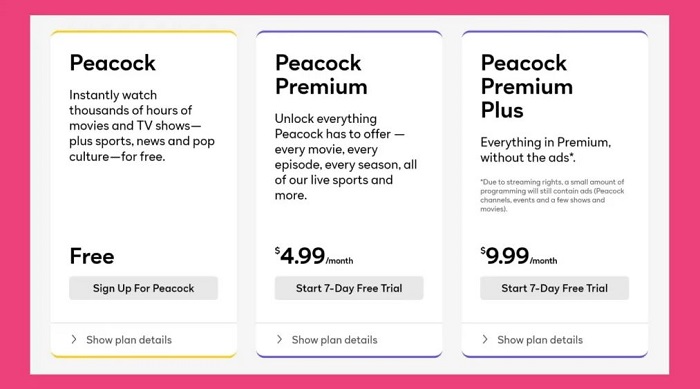Click Sign Up For Peacock button
The image size is (700, 389).
tap(143, 288)
